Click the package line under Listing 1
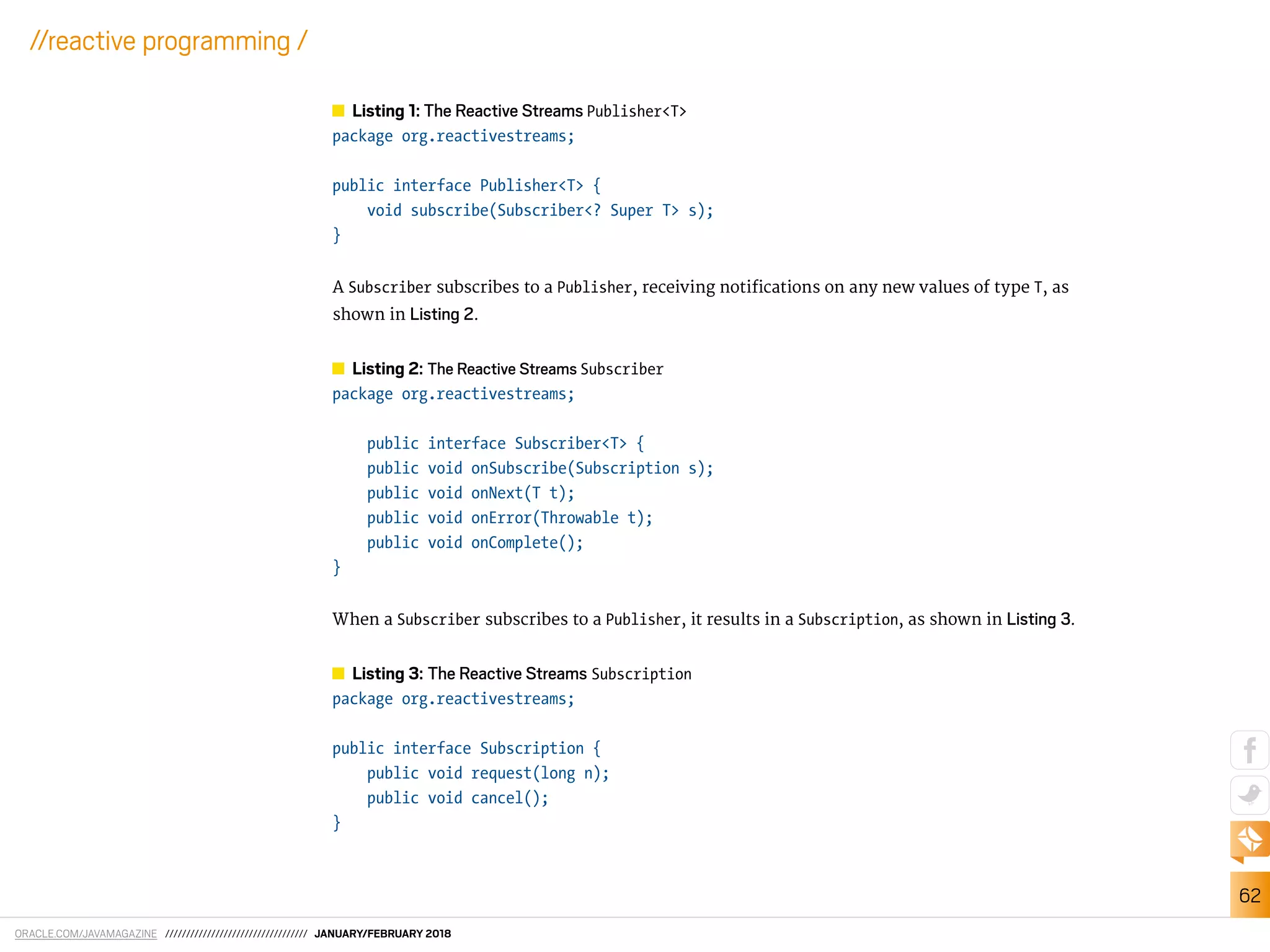Image resolution: width=1270 pixels, height=952 pixels. (453, 136)
